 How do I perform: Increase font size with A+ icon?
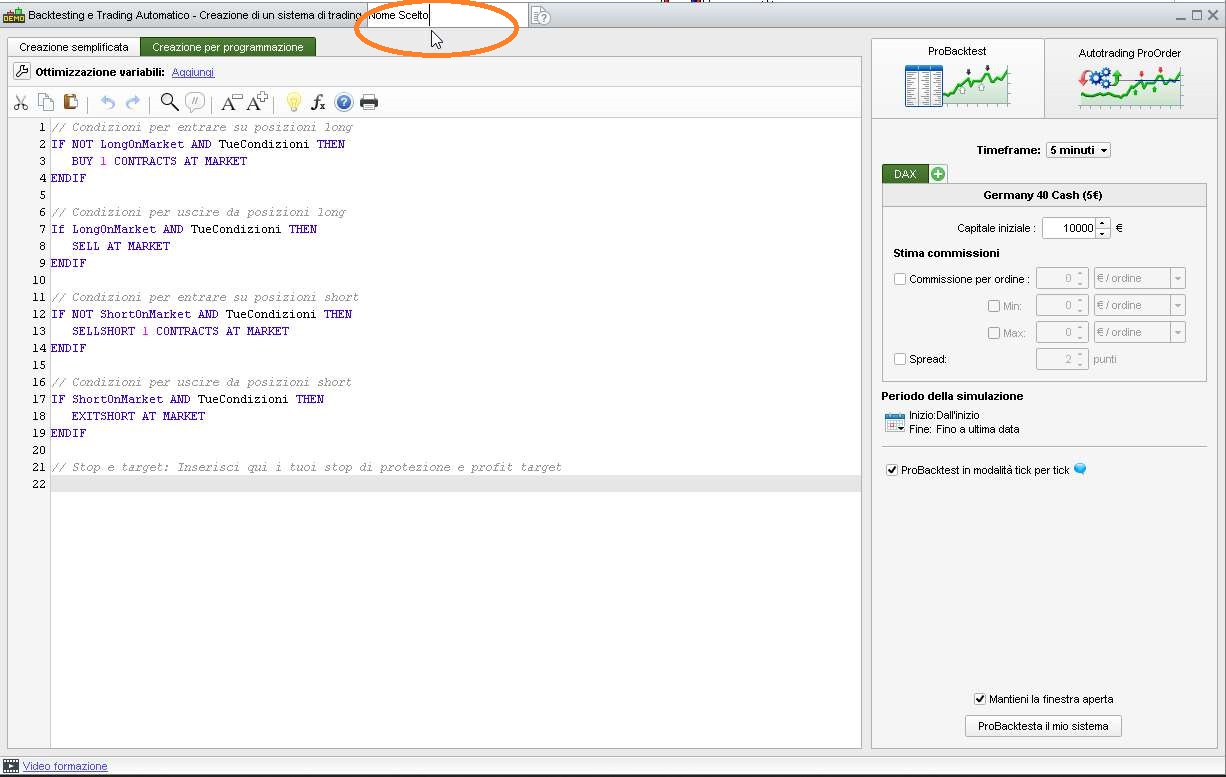pyautogui.click(x=257, y=102)
